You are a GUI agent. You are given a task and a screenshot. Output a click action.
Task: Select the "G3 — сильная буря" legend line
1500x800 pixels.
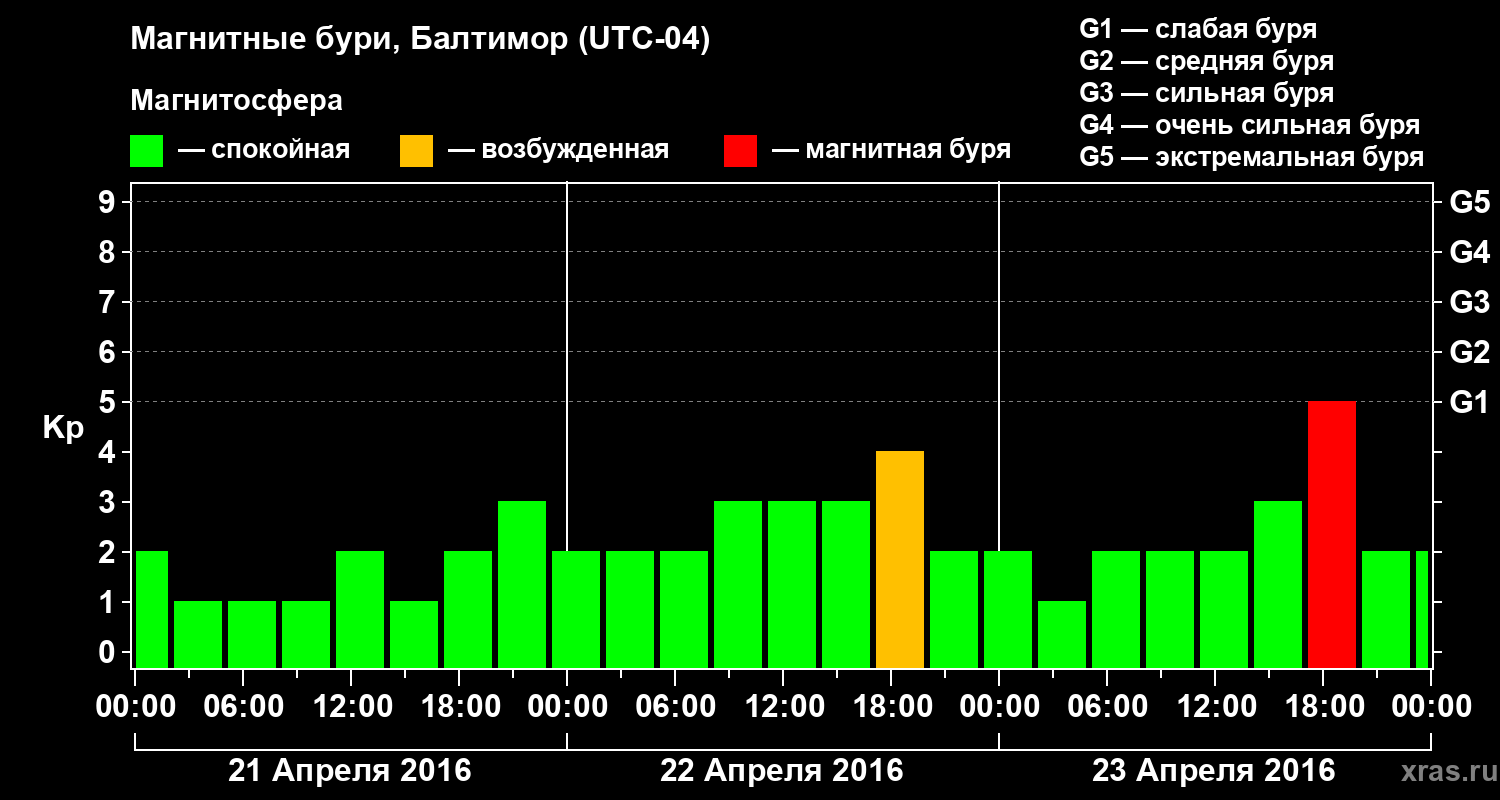1207,93
